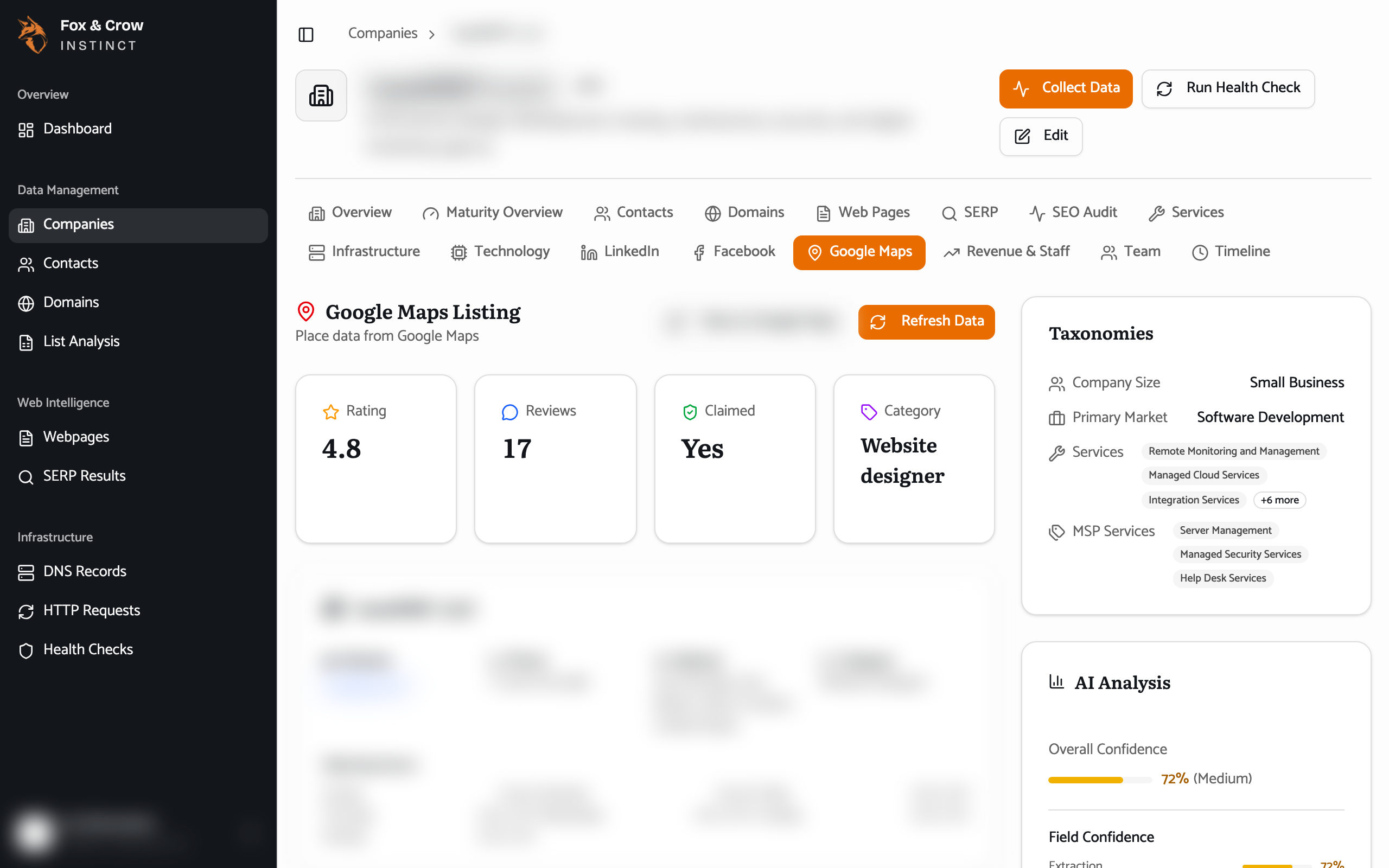This screenshot has width=1389, height=868.
Task: Click the Managed Cloud Services tag
Action: pyautogui.click(x=1203, y=475)
